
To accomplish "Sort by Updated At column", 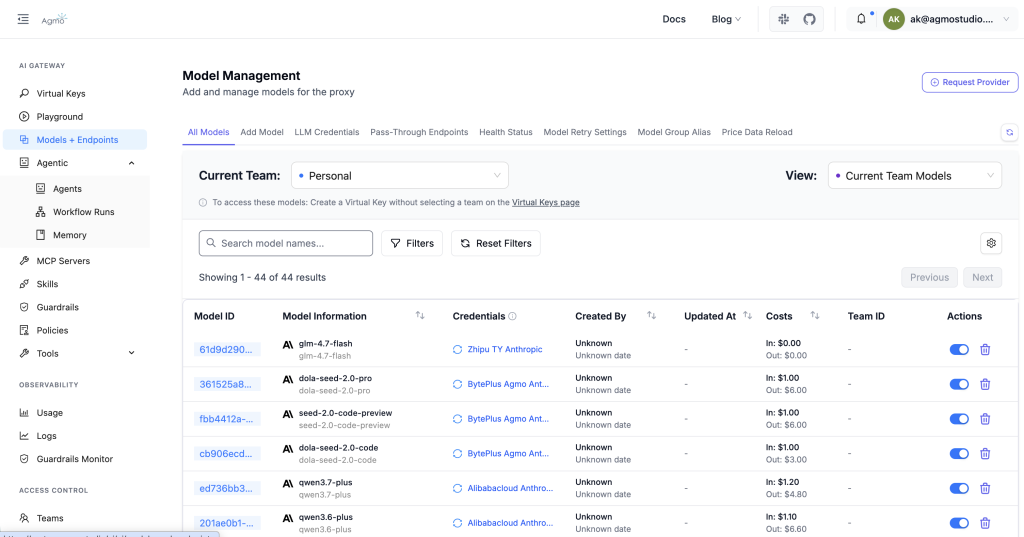I will coord(747,316).
